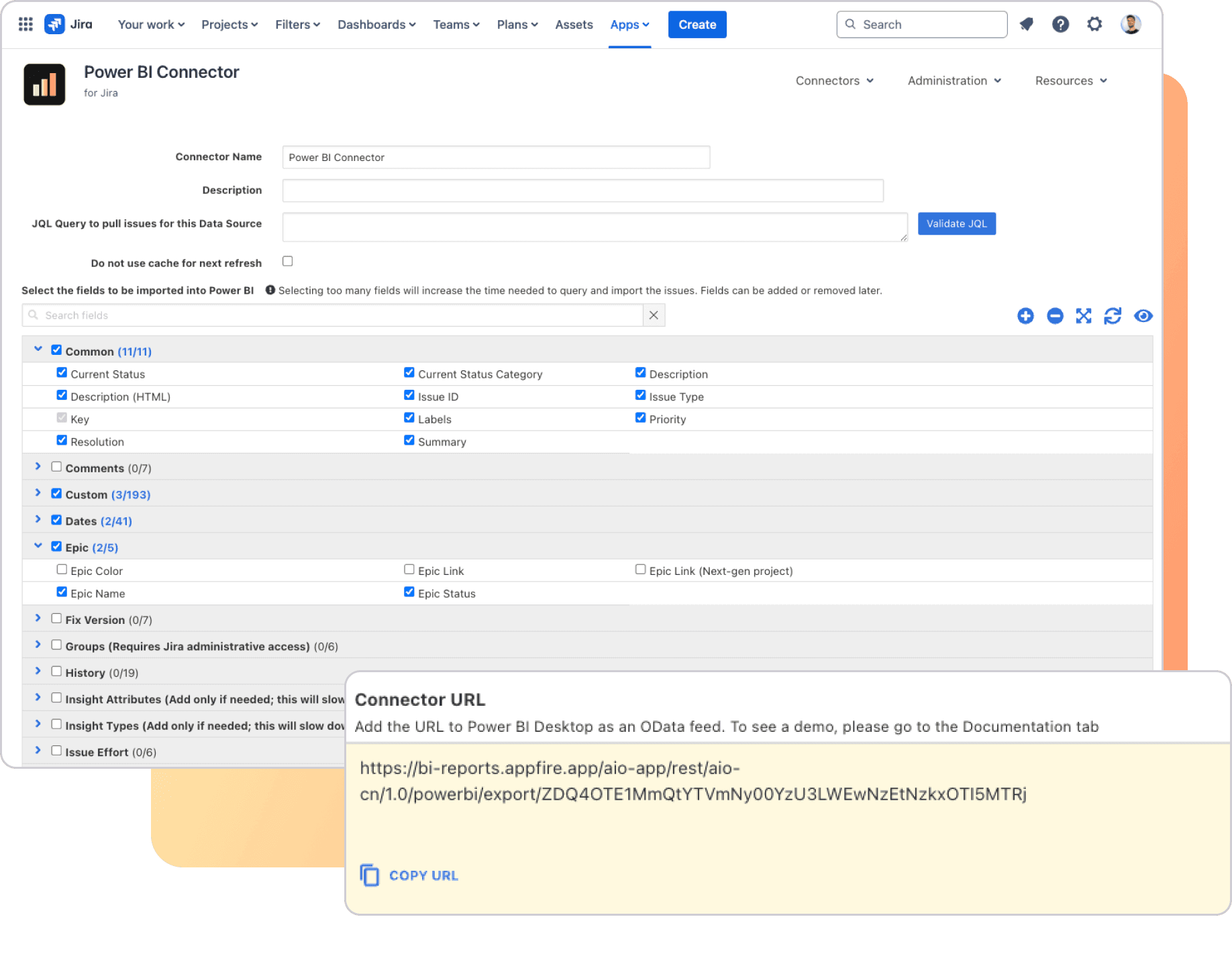Uncheck the Summary field

pyautogui.click(x=409, y=440)
